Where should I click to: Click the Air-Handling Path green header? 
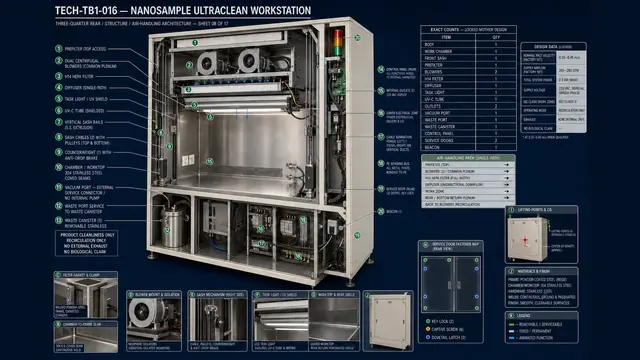point(468,158)
